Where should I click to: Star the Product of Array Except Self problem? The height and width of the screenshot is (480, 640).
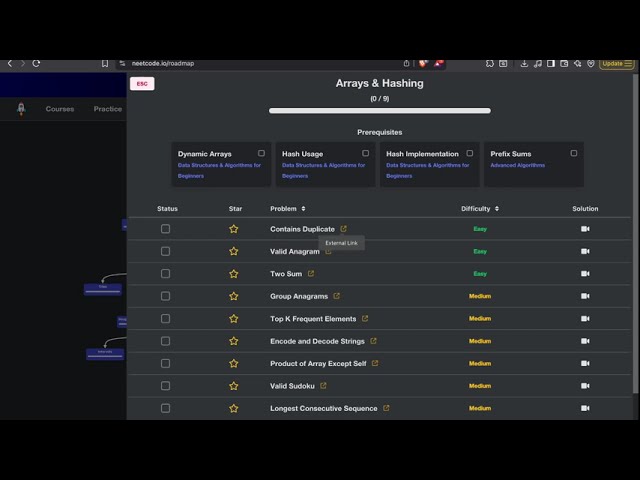tap(233, 364)
